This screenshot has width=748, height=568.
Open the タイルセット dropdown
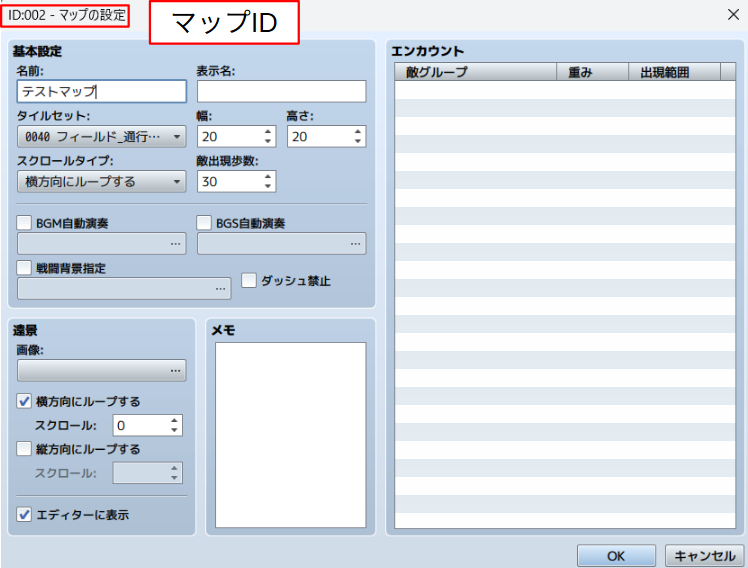coord(102,137)
